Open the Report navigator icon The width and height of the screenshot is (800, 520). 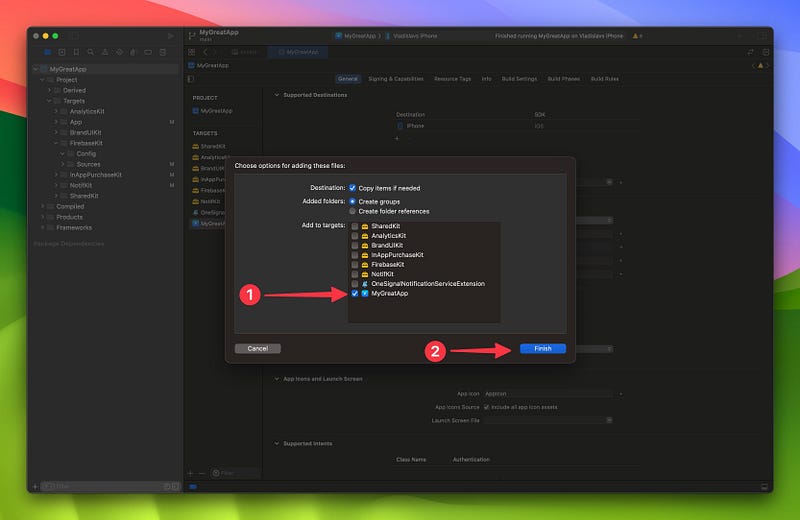tap(163, 52)
